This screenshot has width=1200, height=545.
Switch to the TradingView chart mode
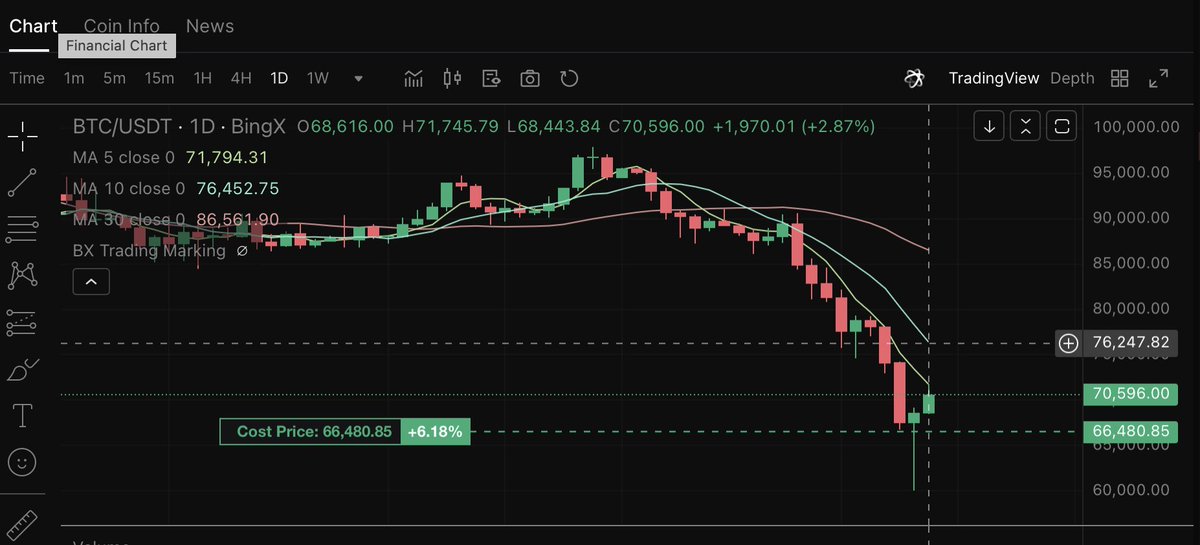(x=993, y=78)
